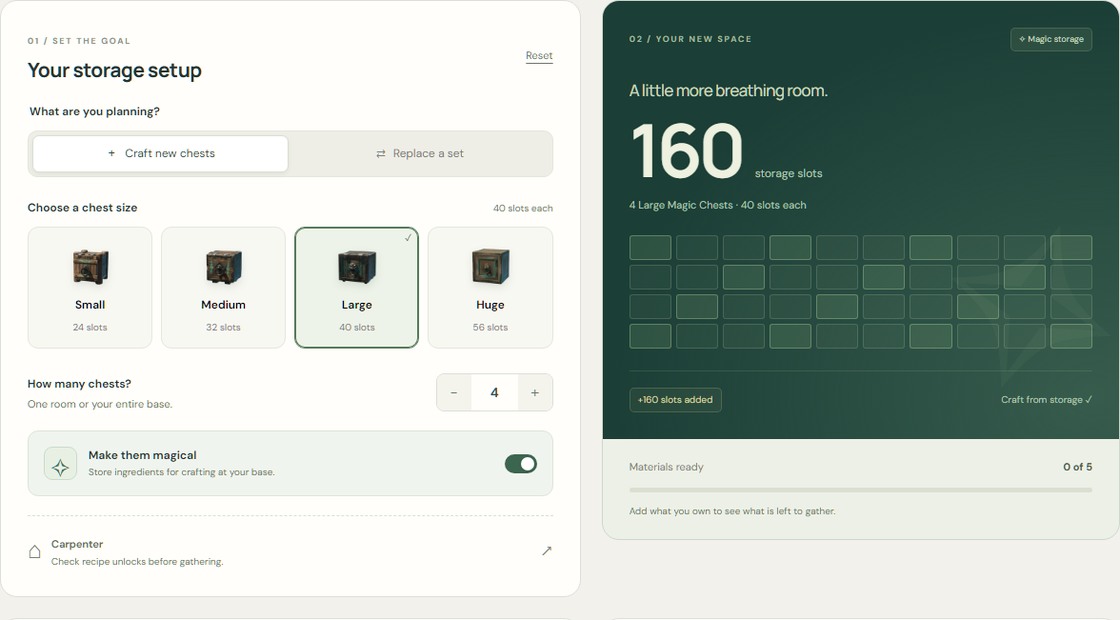Screen dimensions: 1120x620
Task: Click the swap arrows icon in Replace a set
Action: click(381, 154)
